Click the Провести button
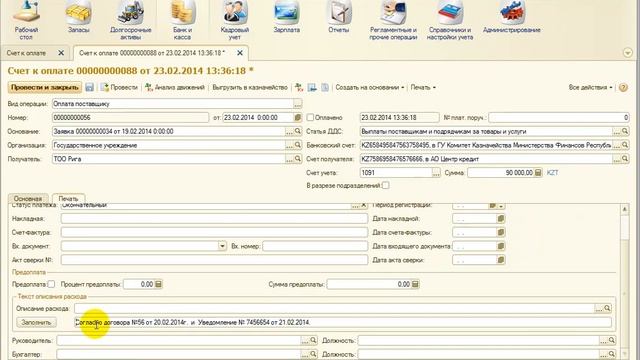The height and width of the screenshot is (360, 640). (119, 87)
